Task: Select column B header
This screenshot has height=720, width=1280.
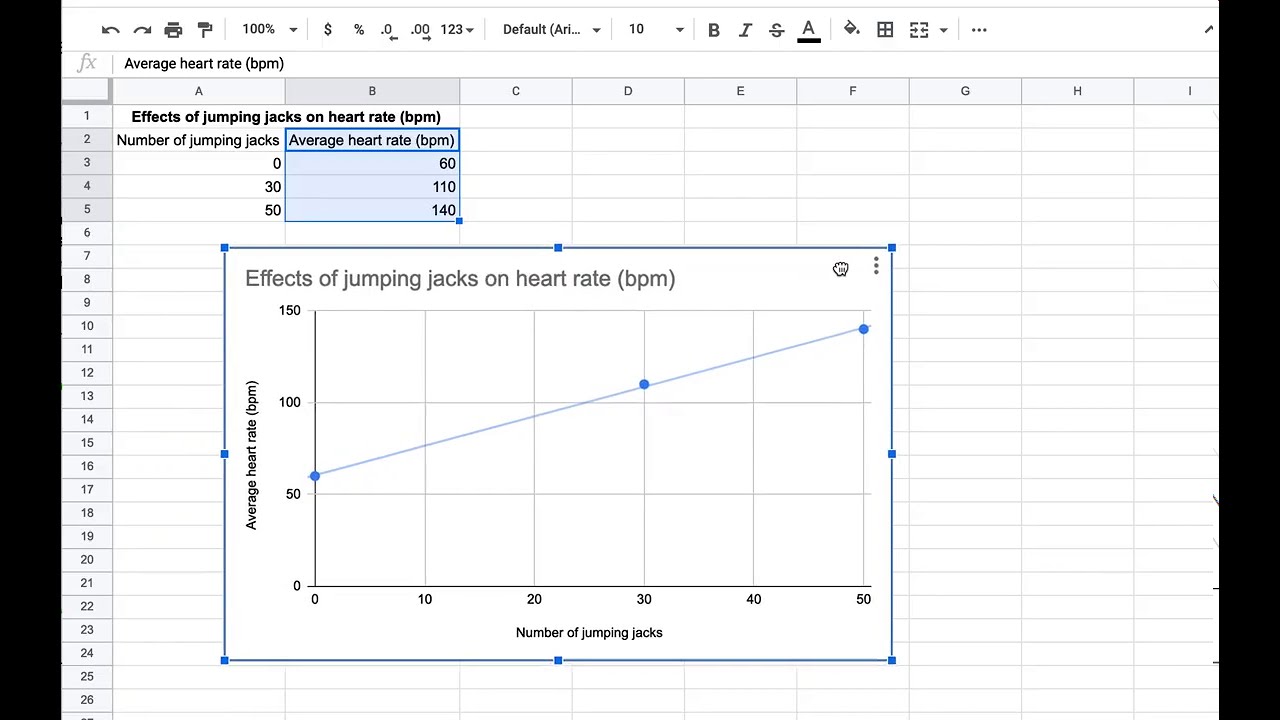Action: pyautogui.click(x=372, y=91)
